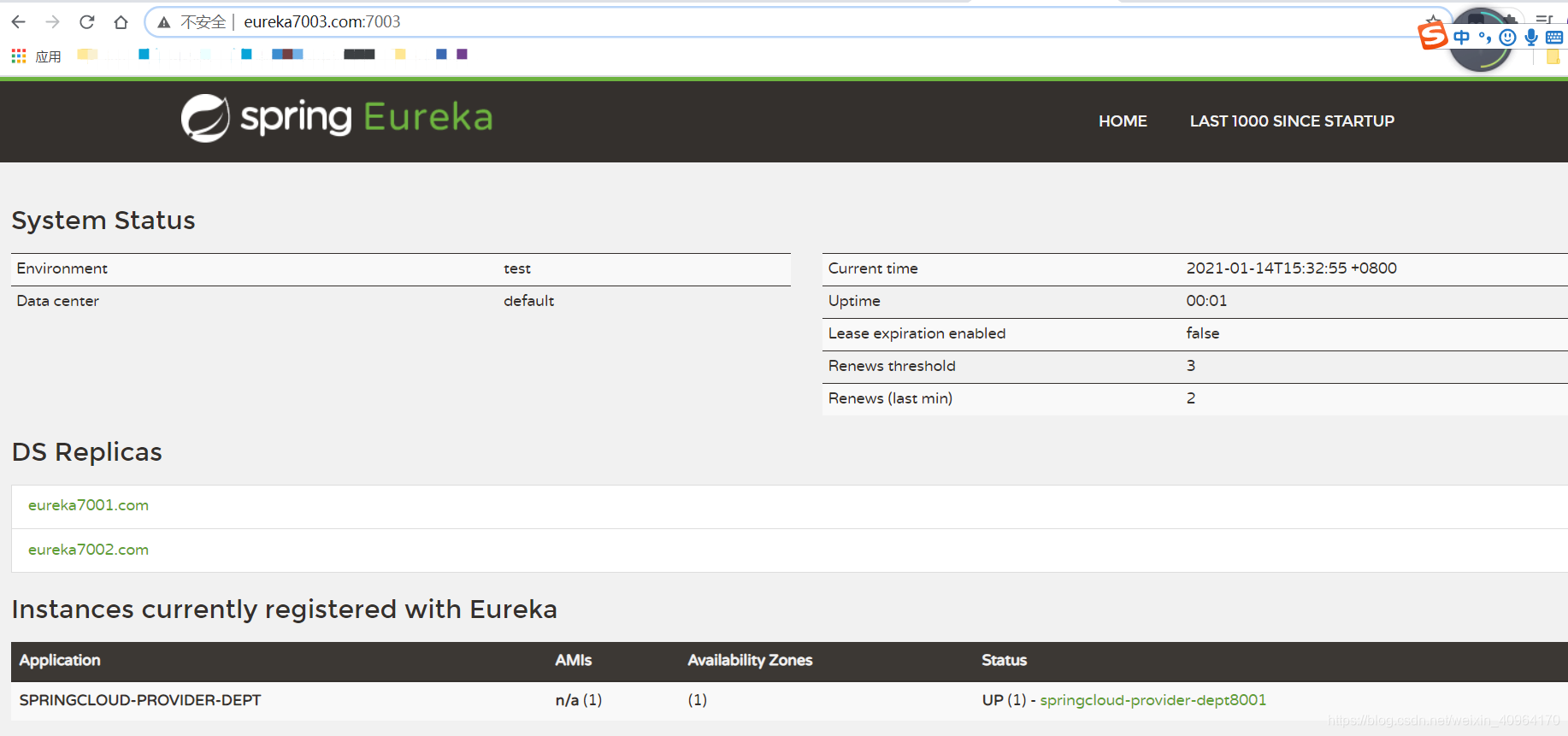This screenshot has width=1568, height=736.
Task: Open the Sogou emoji smiley panel
Action: coord(1508,37)
